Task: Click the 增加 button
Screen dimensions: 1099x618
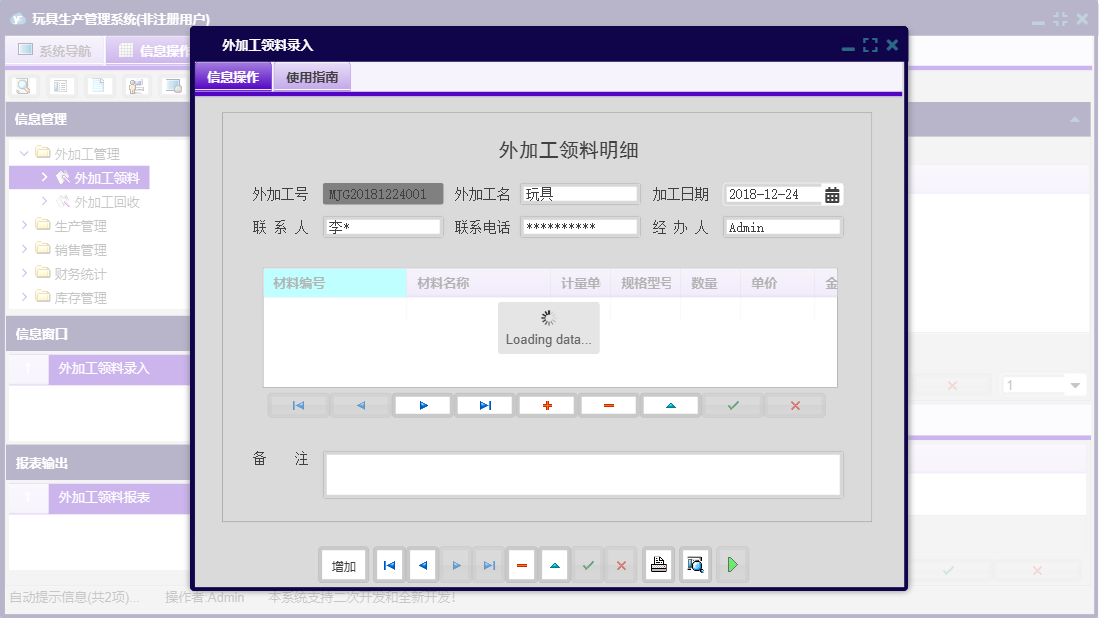Action: tap(343, 565)
